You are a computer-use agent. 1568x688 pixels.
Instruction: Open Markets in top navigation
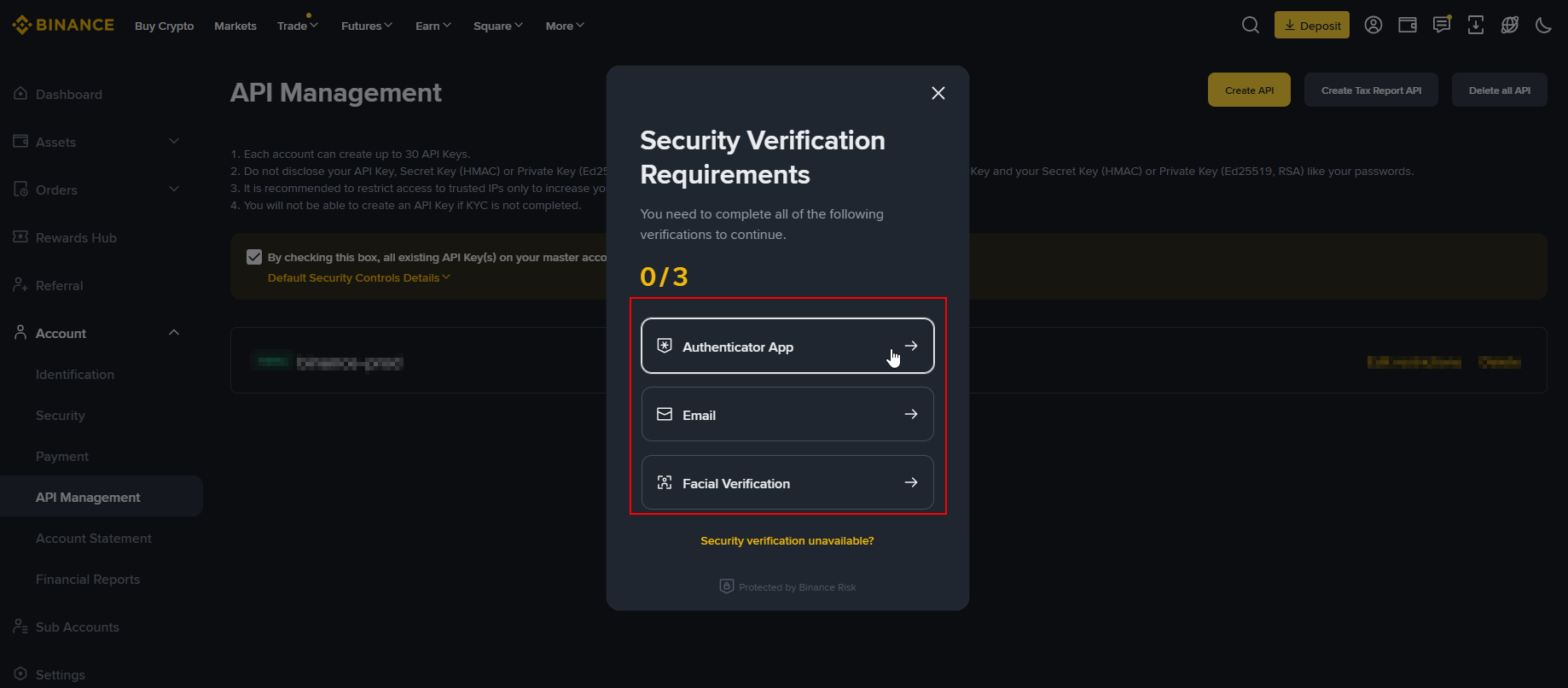coord(235,26)
